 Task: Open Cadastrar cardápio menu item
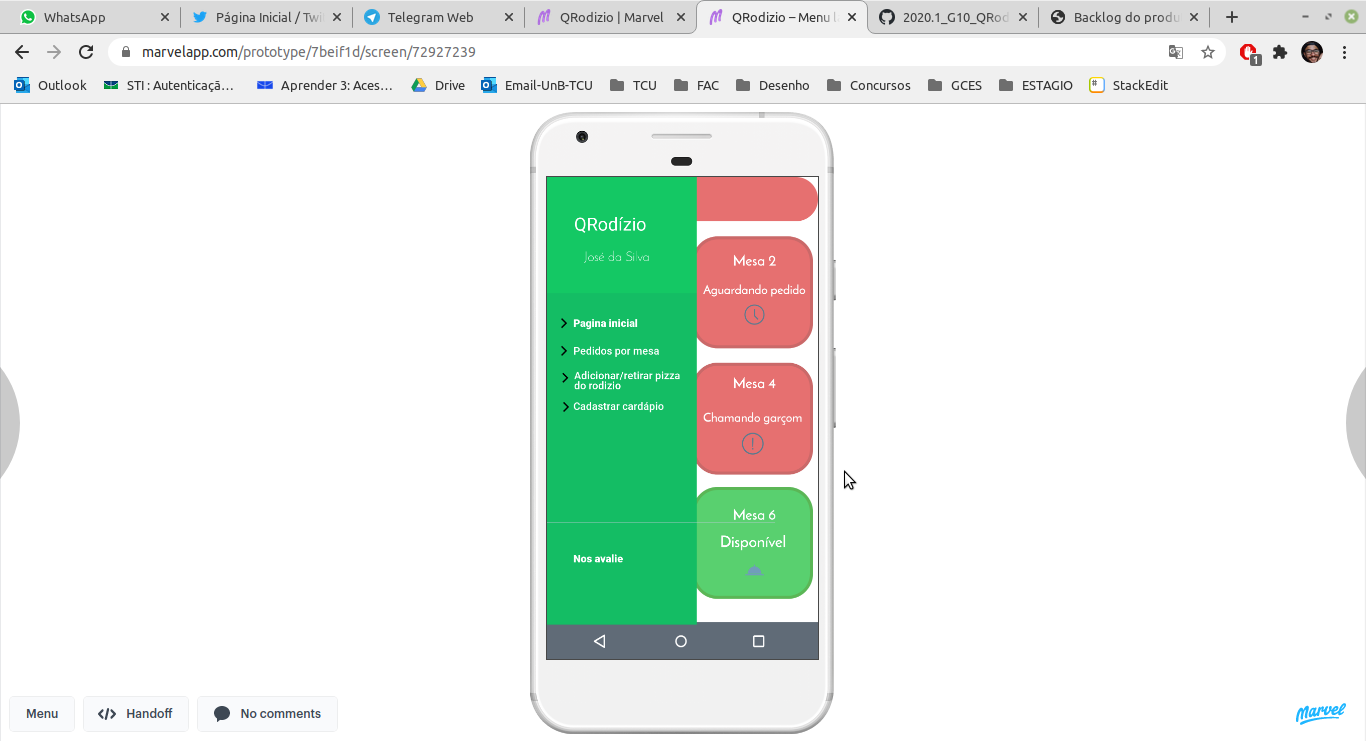pos(618,406)
